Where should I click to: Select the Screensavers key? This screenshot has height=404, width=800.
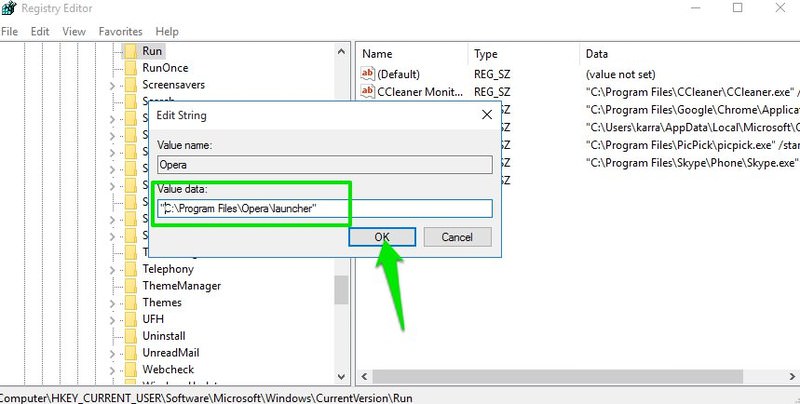click(173, 85)
